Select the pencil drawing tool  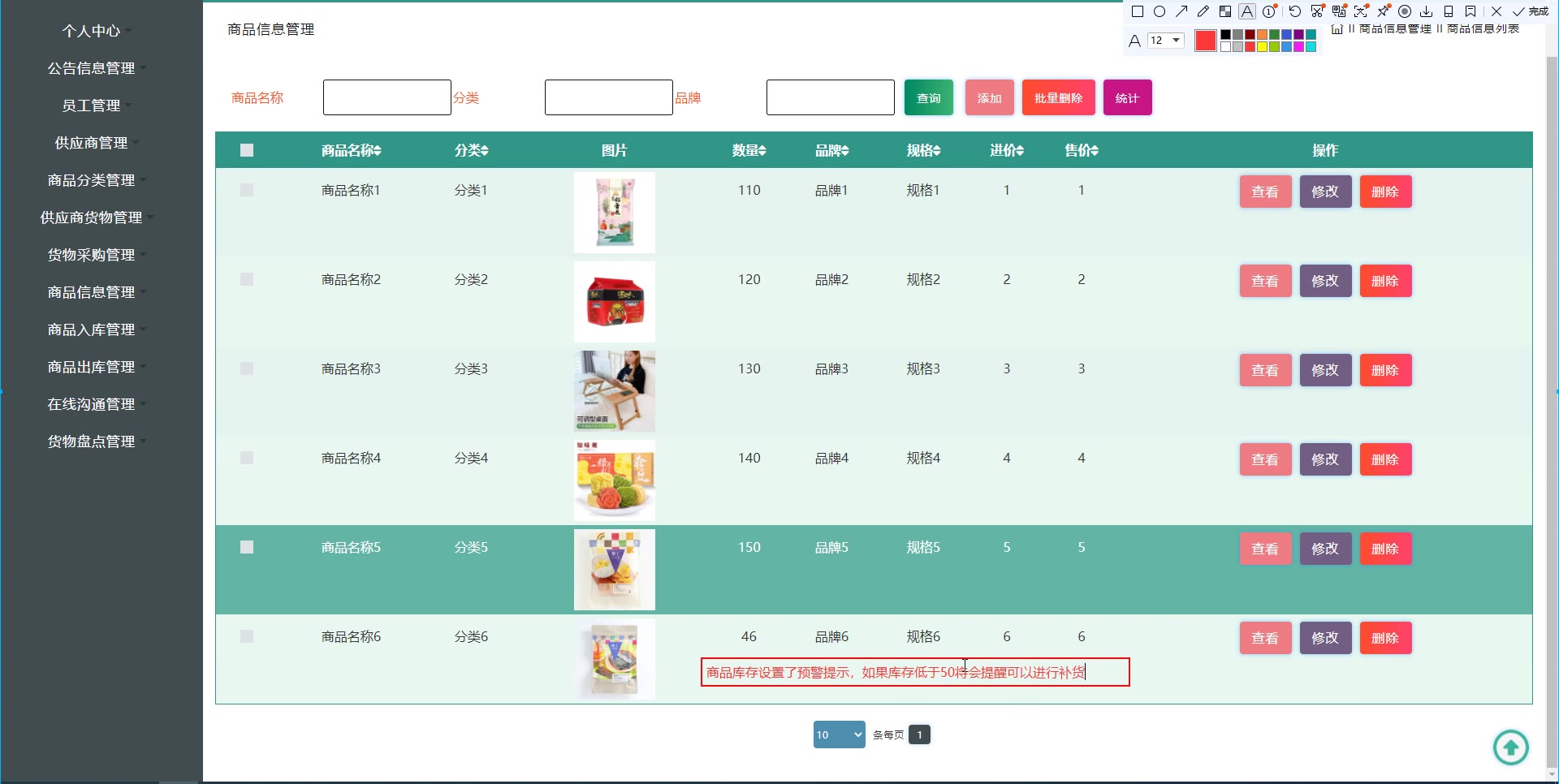[1203, 11]
